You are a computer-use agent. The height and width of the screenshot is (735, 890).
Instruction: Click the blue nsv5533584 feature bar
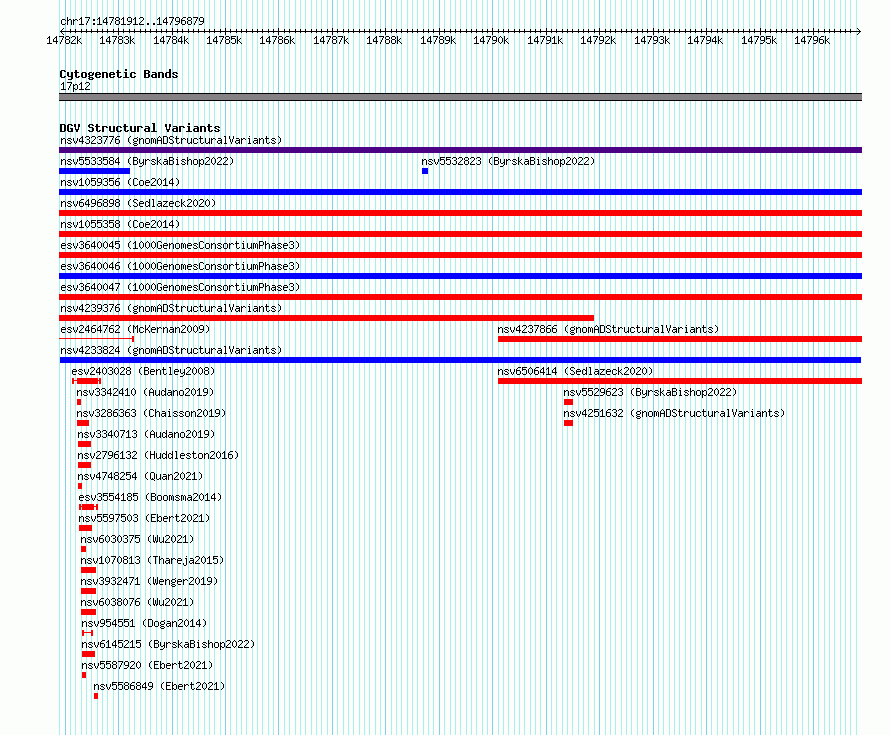pyautogui.click(x=94, y=171)
